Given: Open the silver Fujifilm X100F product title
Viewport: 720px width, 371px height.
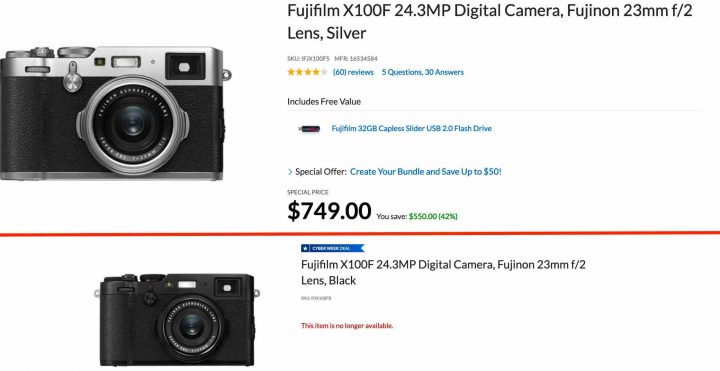Looking at the screenshot, I should point(489,22).
